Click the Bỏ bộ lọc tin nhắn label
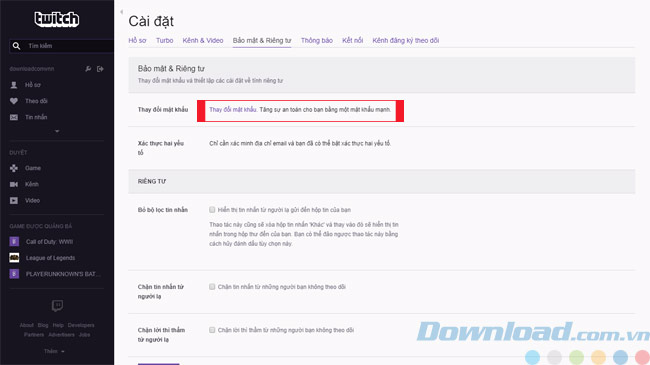 point(162,210)
